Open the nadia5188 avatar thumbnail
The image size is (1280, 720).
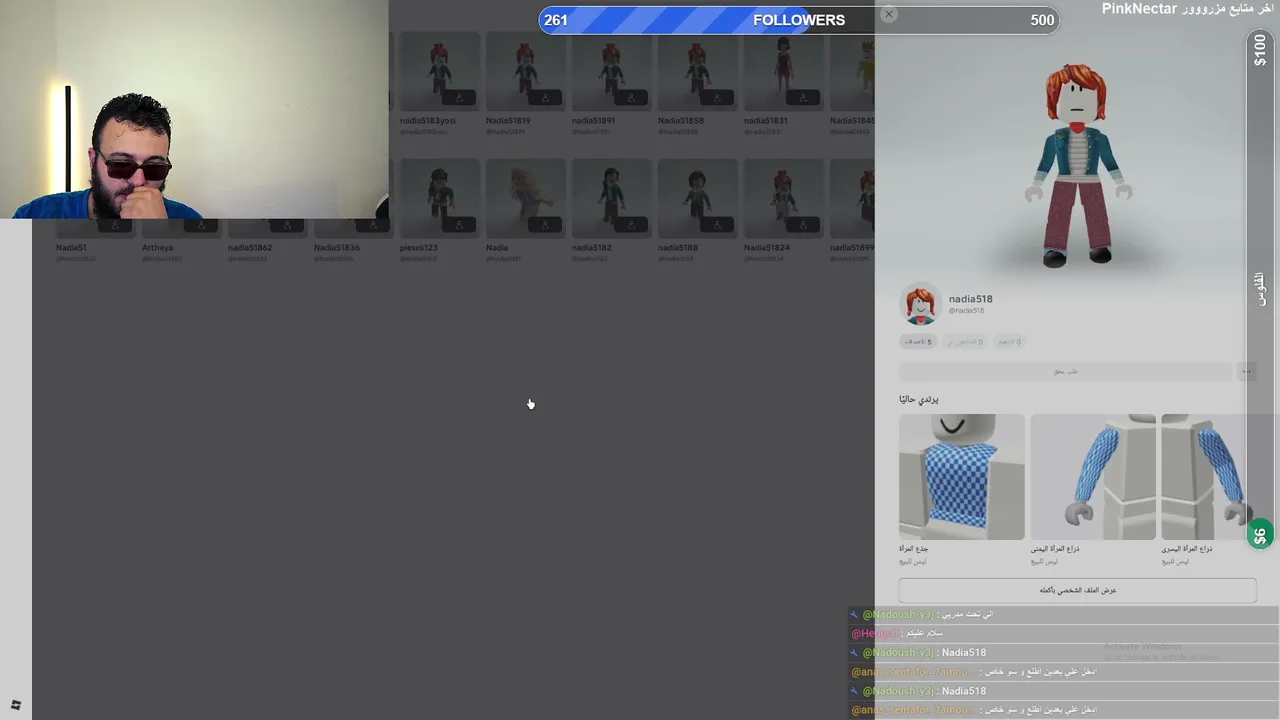[x=698, y=198]
